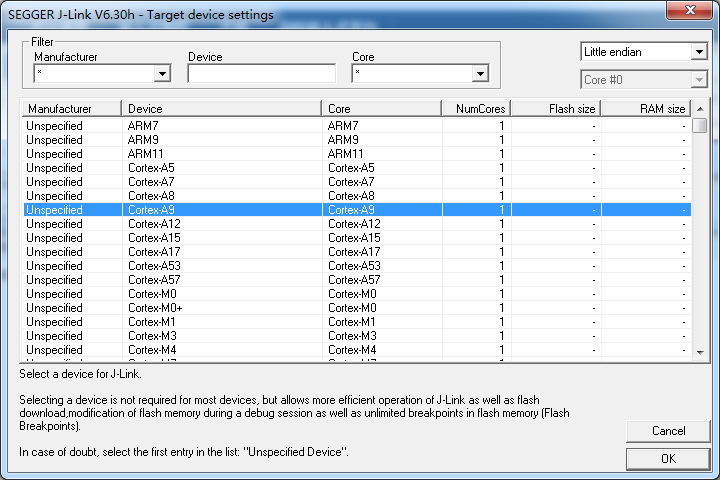This screenshot has height=480, width=720.
Task: Select the Cortex-M0 device row
Action: (x=357, y=294)
